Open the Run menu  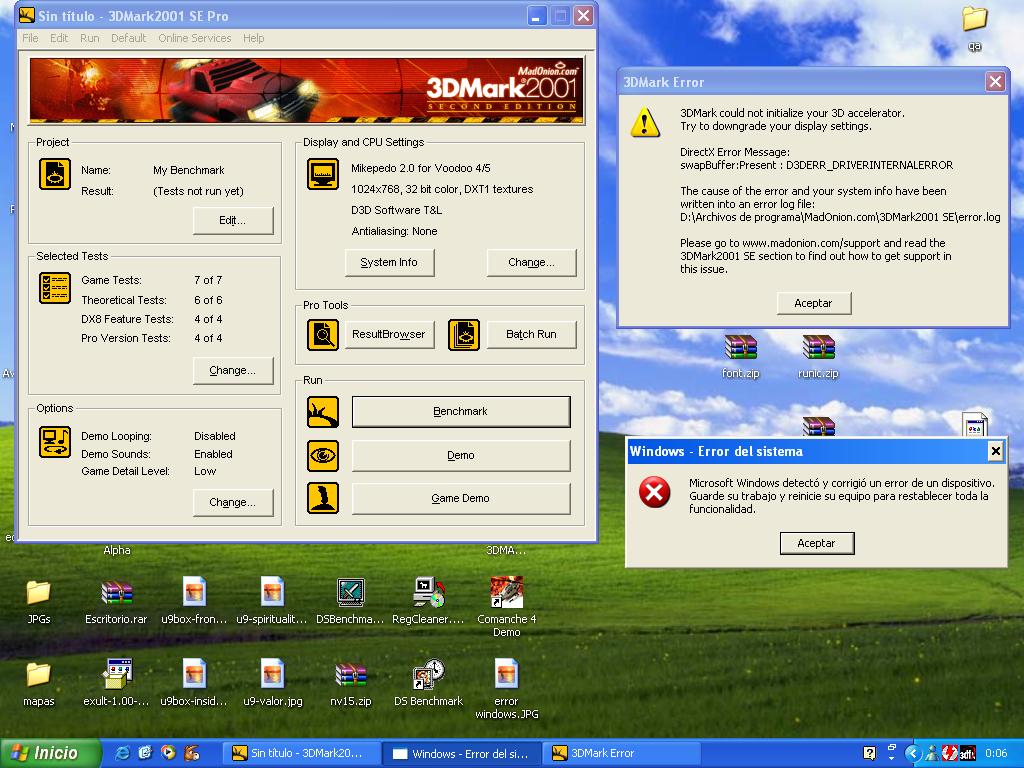pos(89,39)
